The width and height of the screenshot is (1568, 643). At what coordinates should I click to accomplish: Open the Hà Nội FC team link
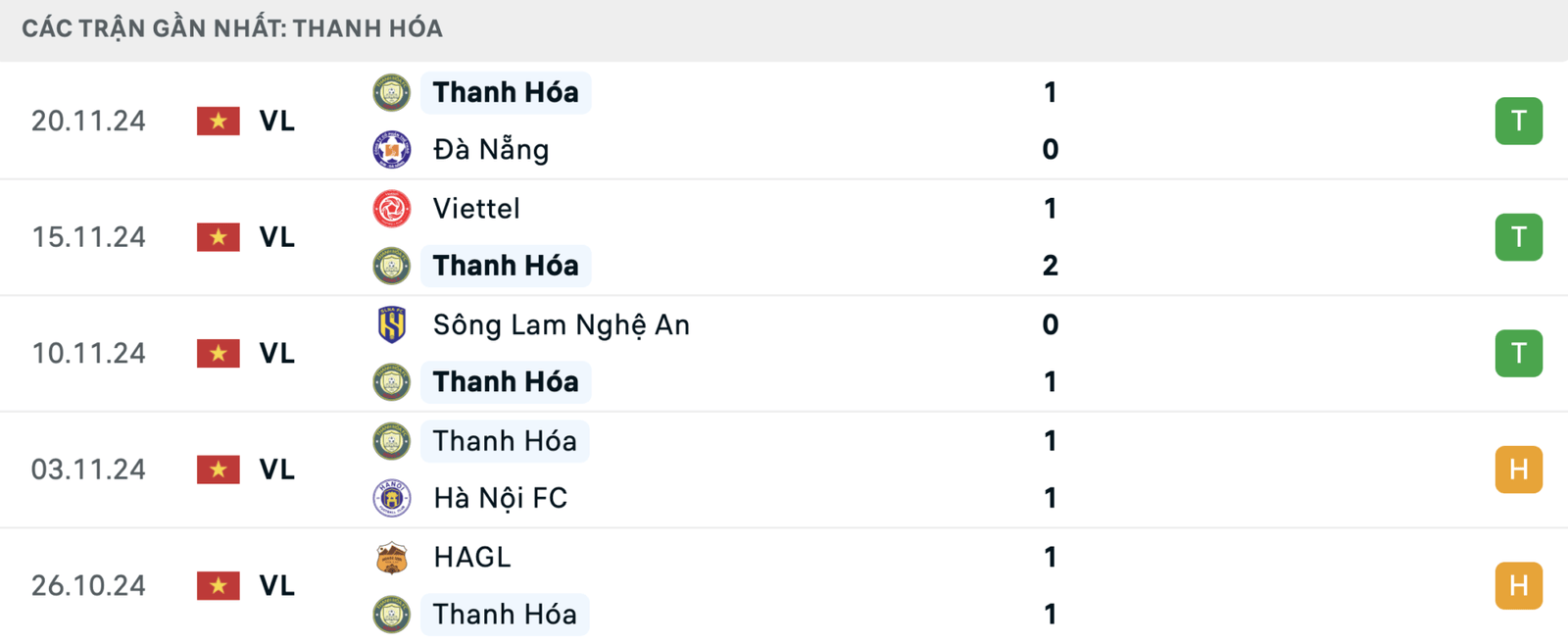point(501,498)
